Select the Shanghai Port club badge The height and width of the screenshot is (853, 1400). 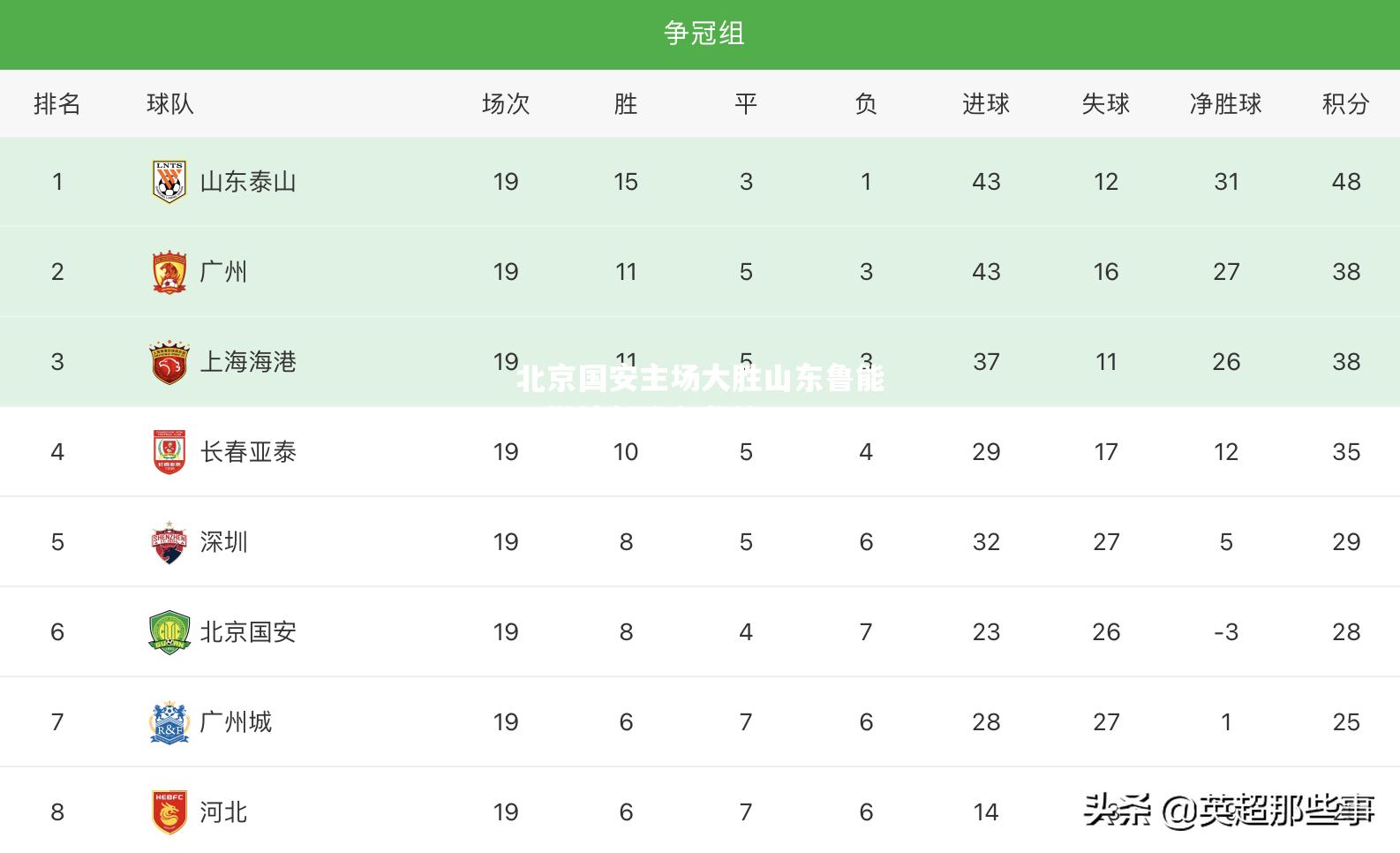169,362
